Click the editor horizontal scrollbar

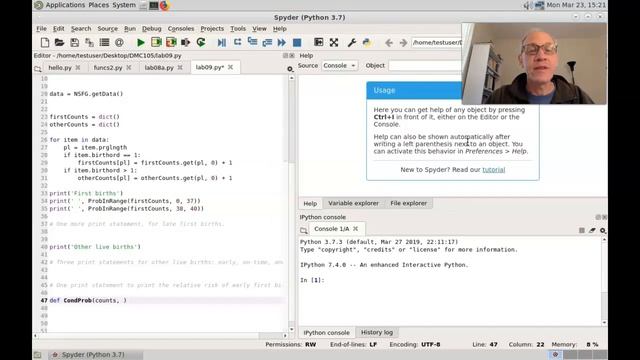tap(160, 336)
